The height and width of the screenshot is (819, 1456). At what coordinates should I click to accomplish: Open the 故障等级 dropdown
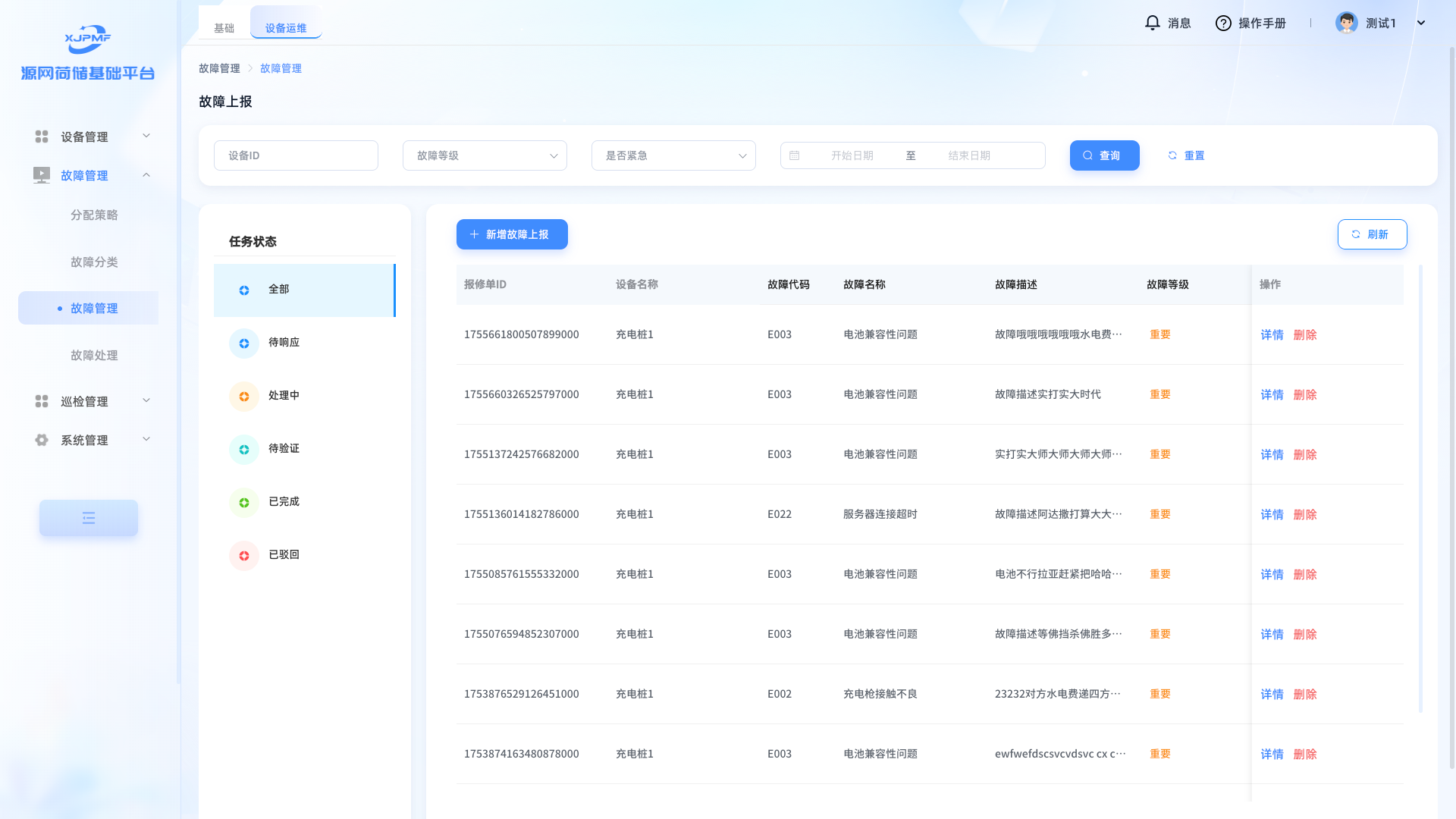484,155
